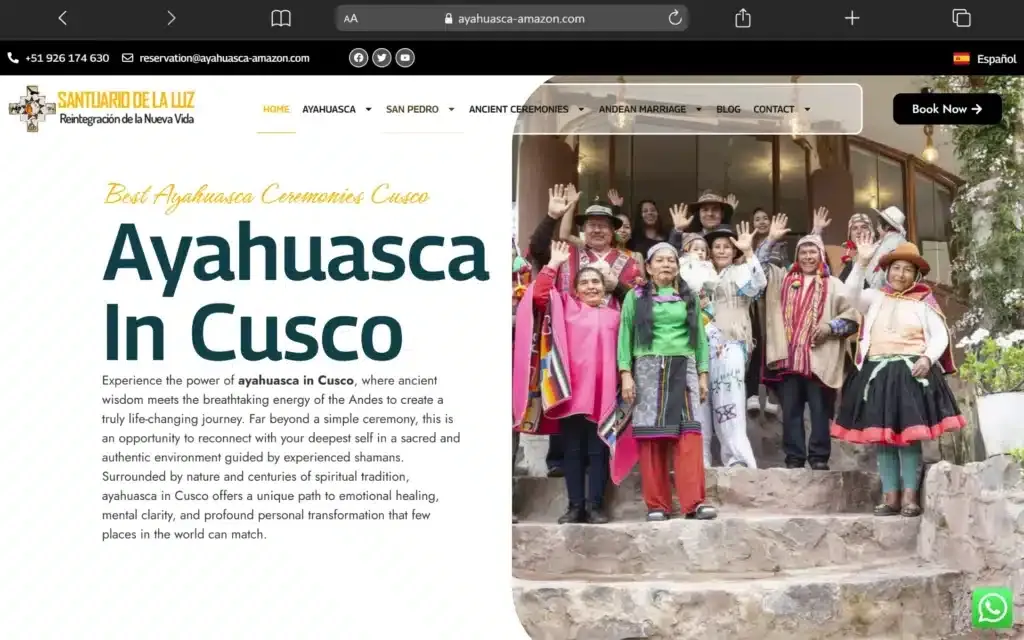The image size is (1024, 640).
Task: Switch language to Español
Action: [x=997, y=59]
